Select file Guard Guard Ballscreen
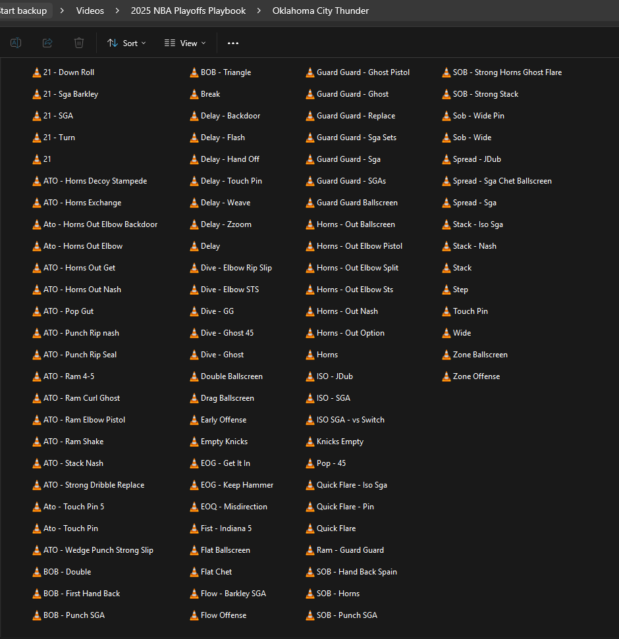The height and width of the screenshot is (639, 619). coord(352,203)
